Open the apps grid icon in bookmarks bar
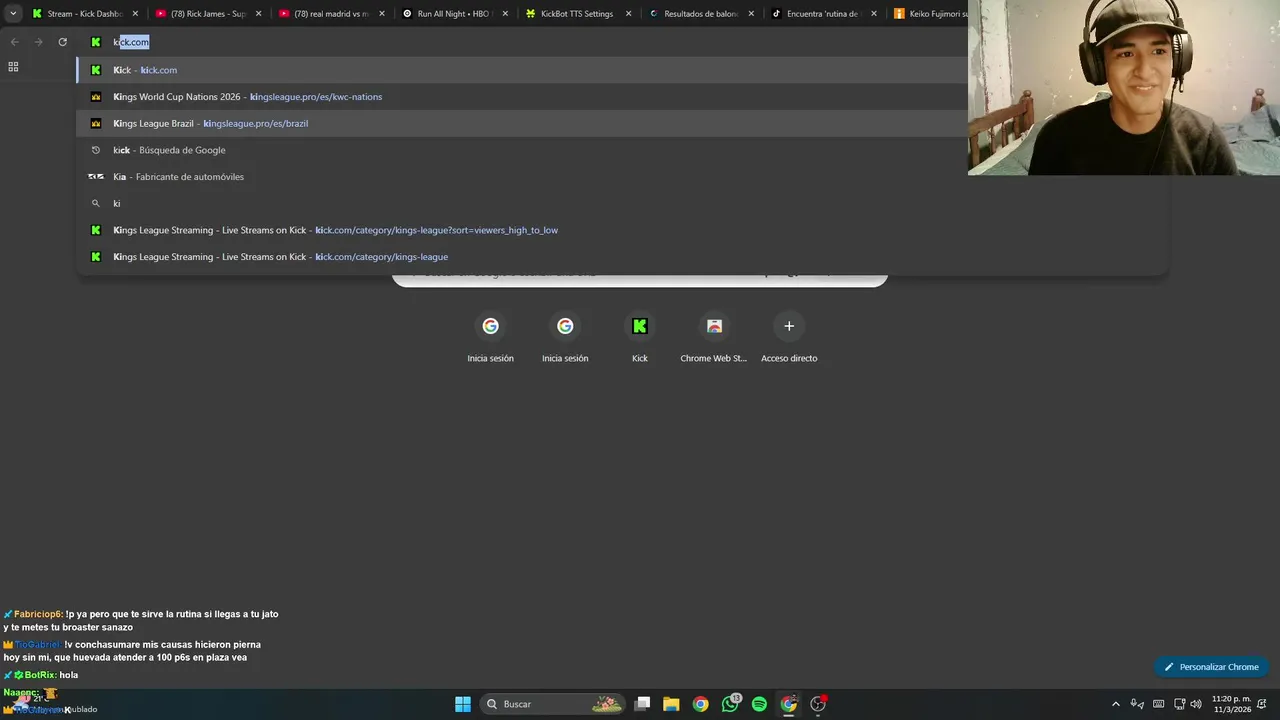This screenshot has width=1280, height=720. click(x=13, y=67)
